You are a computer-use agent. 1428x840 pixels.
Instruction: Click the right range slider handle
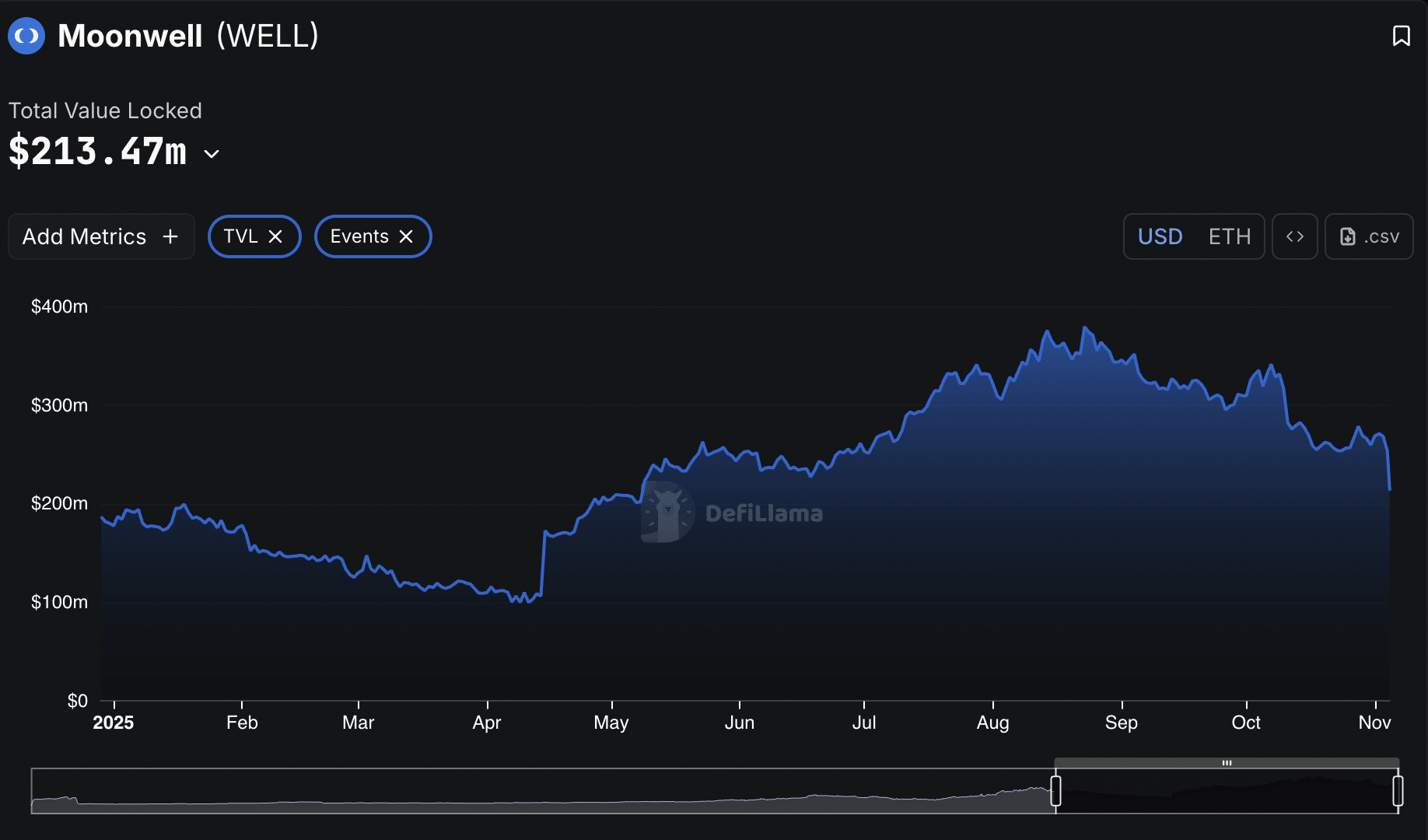click(x=1398, y=791)
